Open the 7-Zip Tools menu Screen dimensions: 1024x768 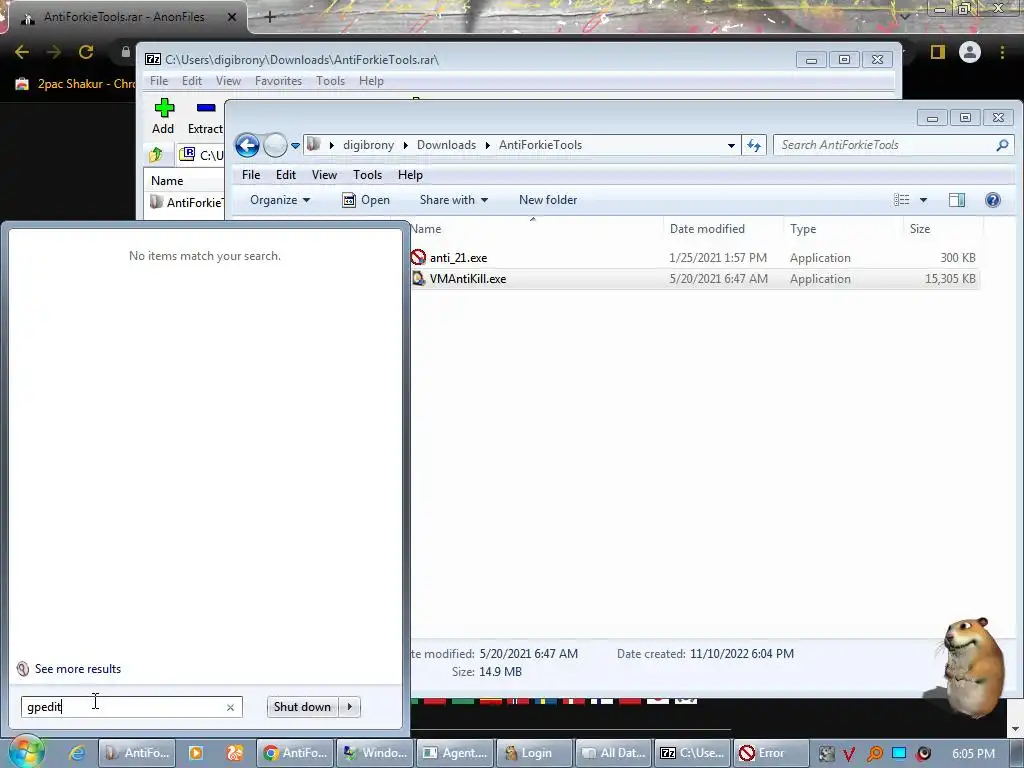[330, 81]
